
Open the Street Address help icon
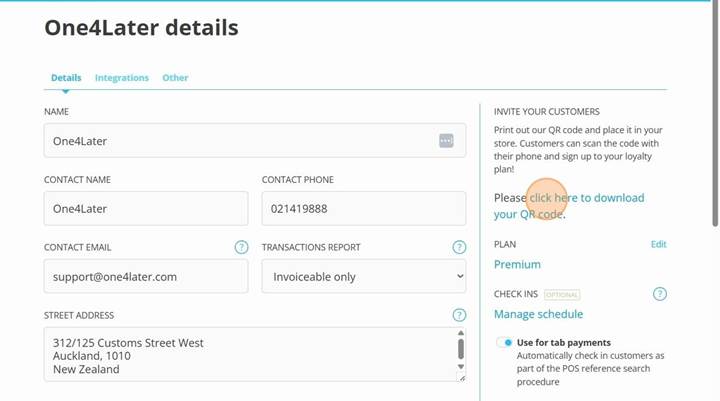pyautogui.click(x=459, y=315)
